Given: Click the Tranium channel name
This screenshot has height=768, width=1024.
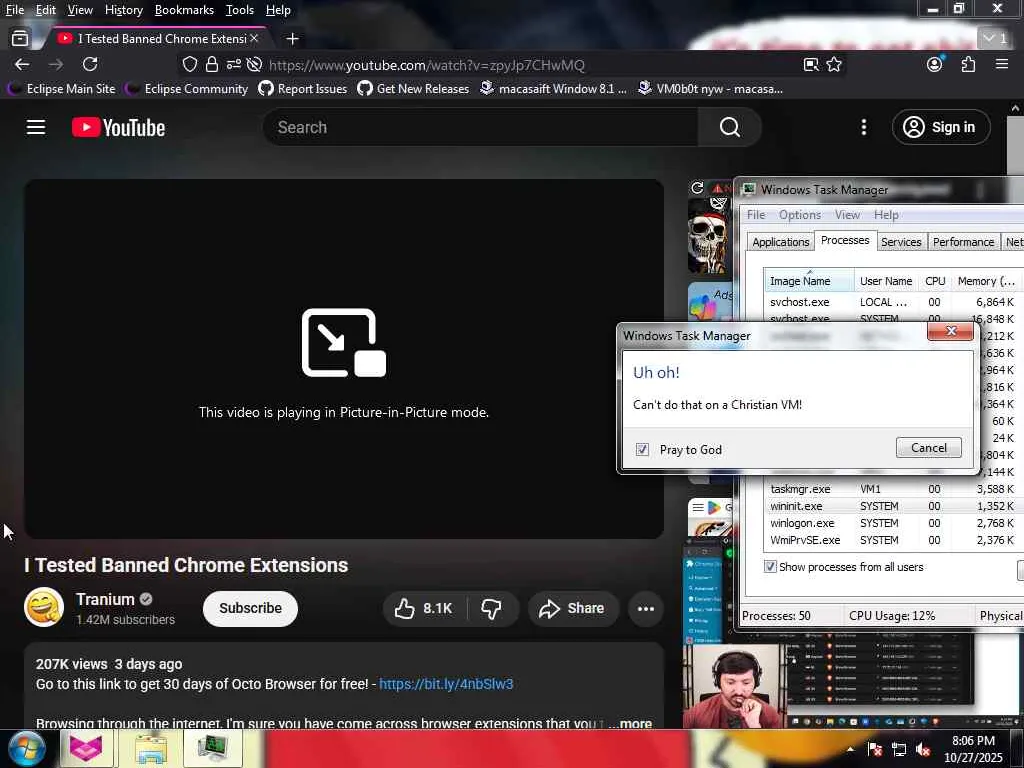Looking at the screenshot, I should [x=105, y=599].
